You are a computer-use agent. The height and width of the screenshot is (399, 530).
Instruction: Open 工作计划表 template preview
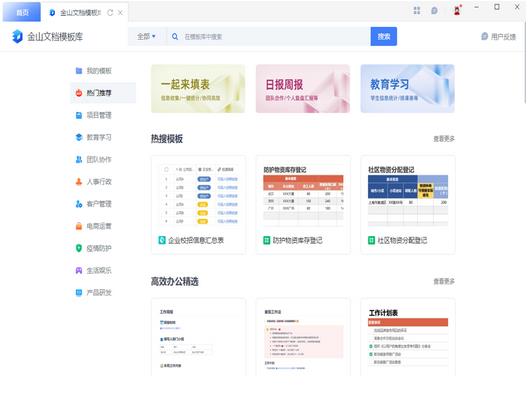408,337
